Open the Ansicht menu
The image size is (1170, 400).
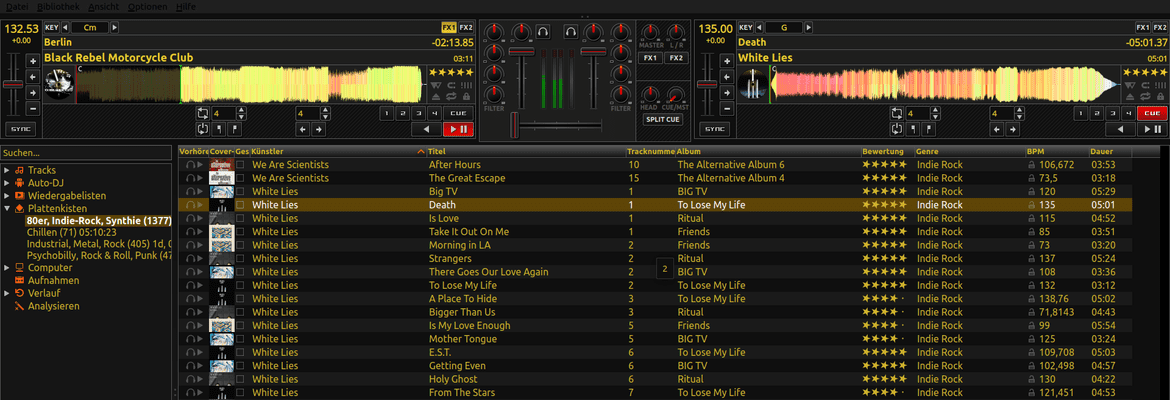103,6
